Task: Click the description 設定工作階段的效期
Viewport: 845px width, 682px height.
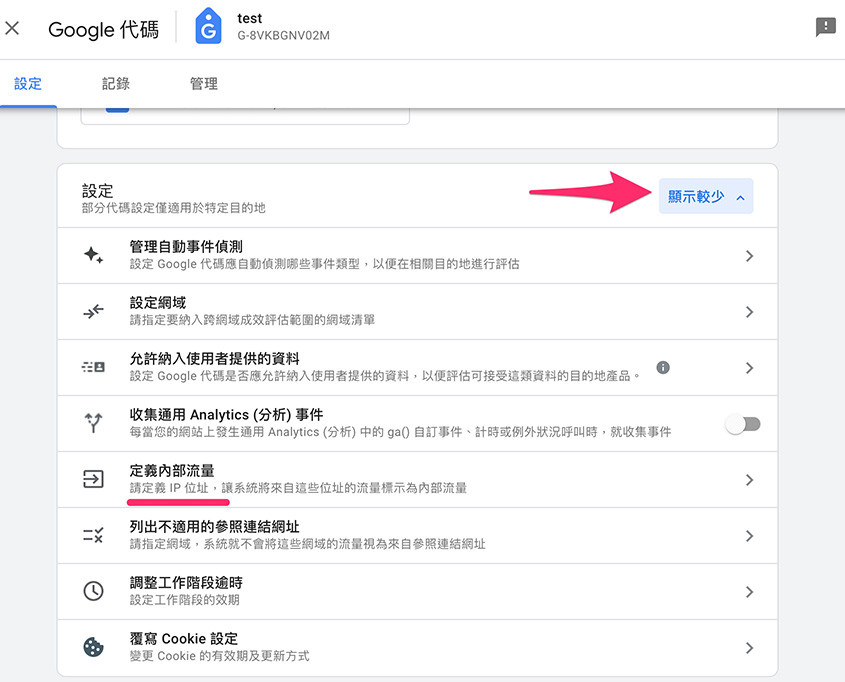Action: pyautogui.click(x=184, y=600)
